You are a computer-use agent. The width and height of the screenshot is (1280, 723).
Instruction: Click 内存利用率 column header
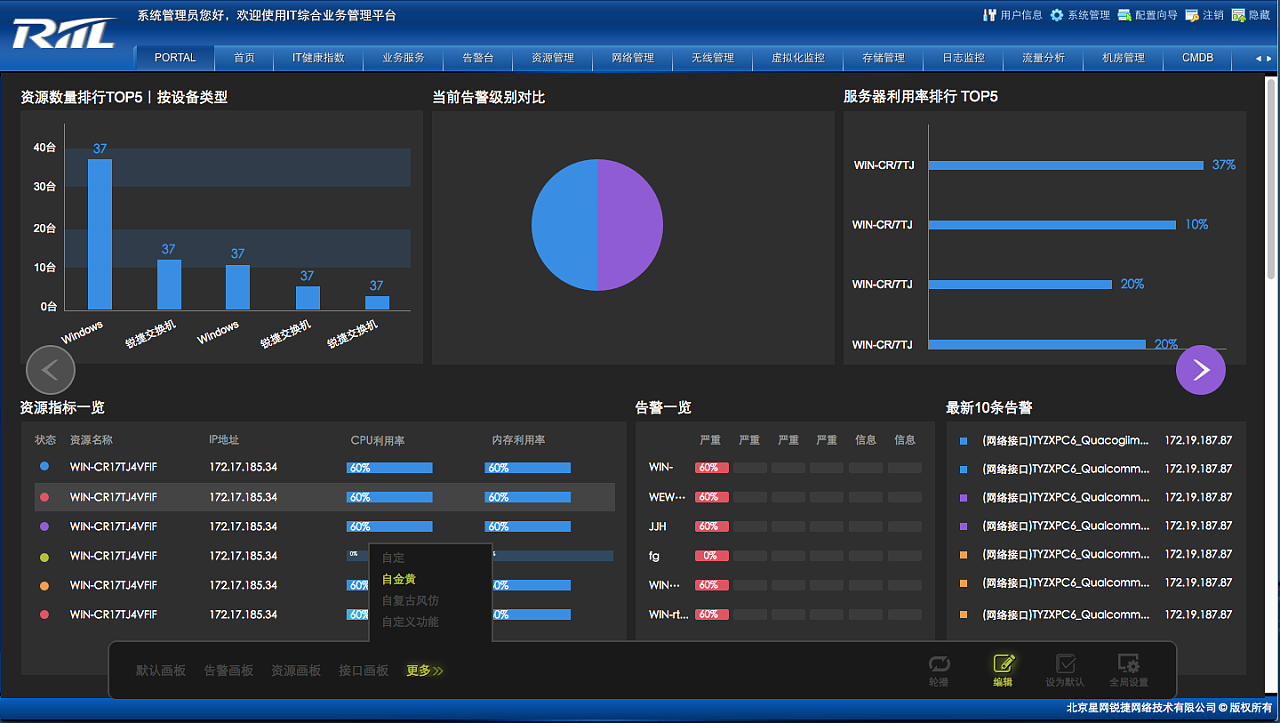(x=518, y=440)
